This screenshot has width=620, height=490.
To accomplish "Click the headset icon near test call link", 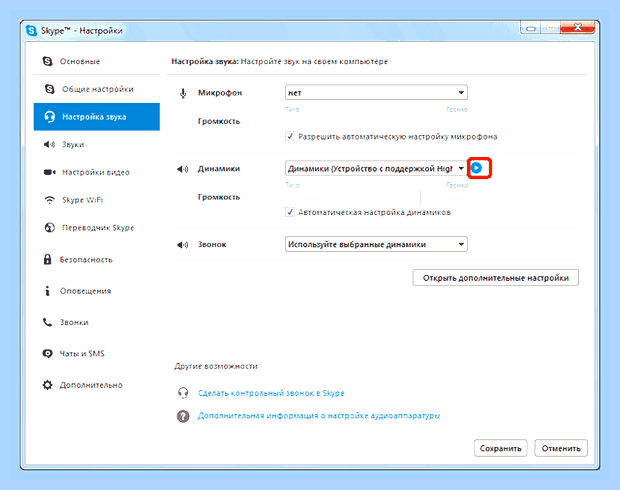I will [183, 393].
